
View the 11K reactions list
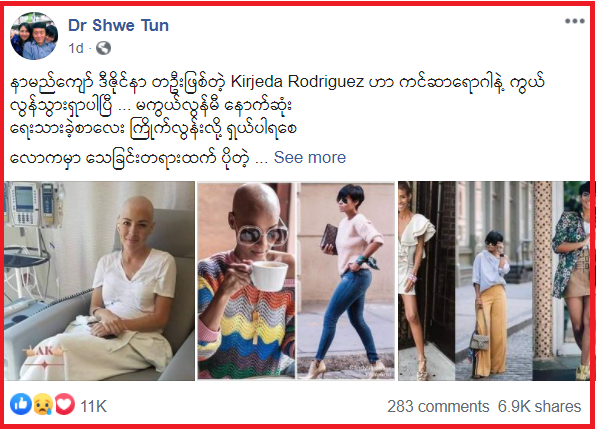pos(94,406)
